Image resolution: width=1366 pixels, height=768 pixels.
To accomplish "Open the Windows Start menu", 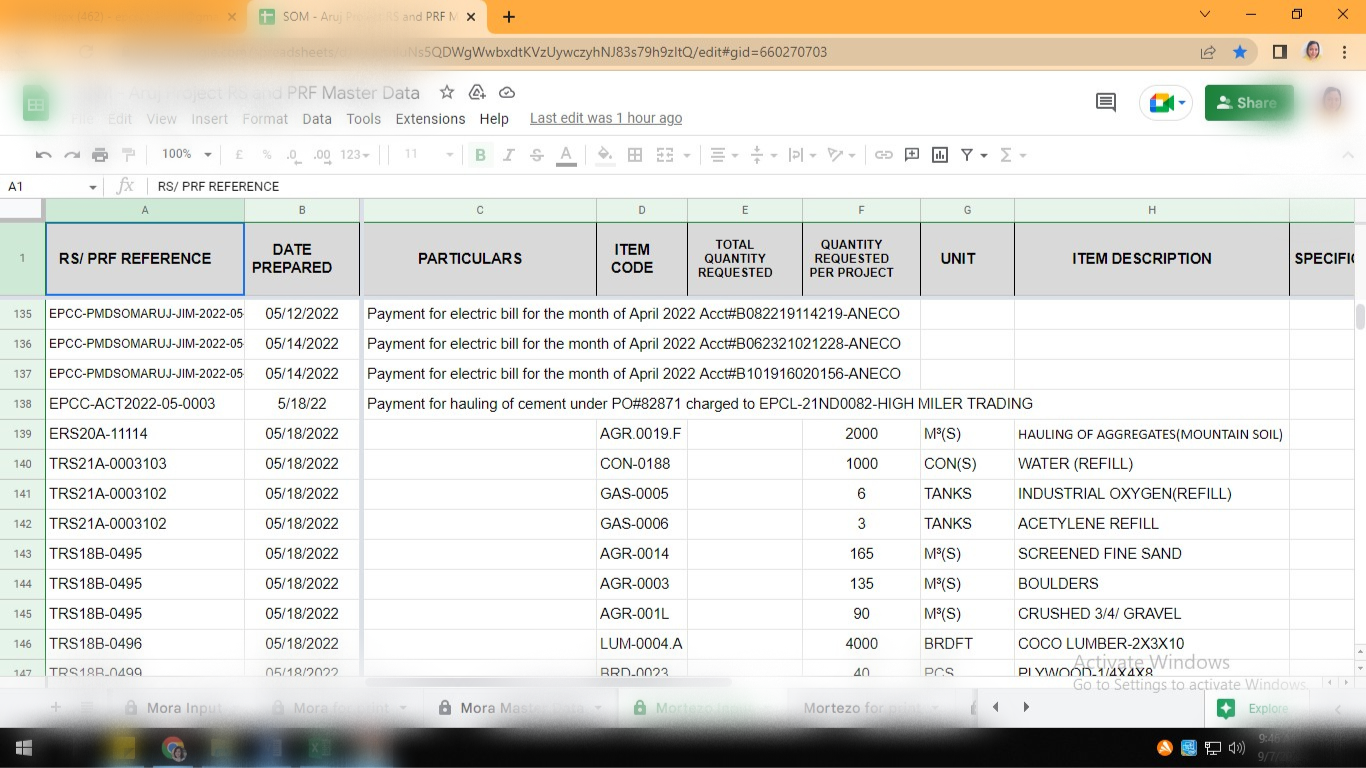I will pyautogui.click(x=24, y=747).
